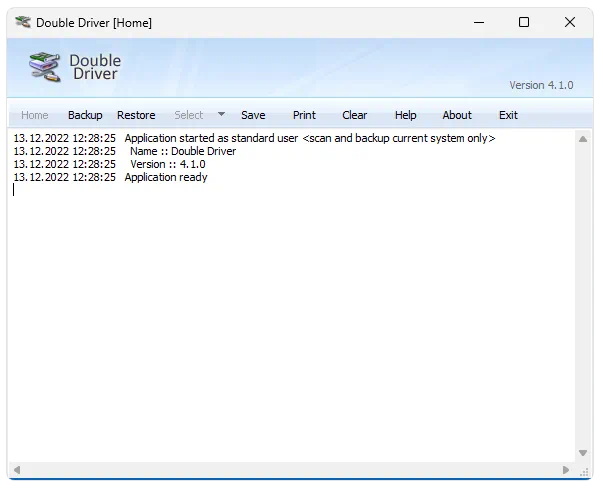Close the Double Driver window

coord(570,22)
